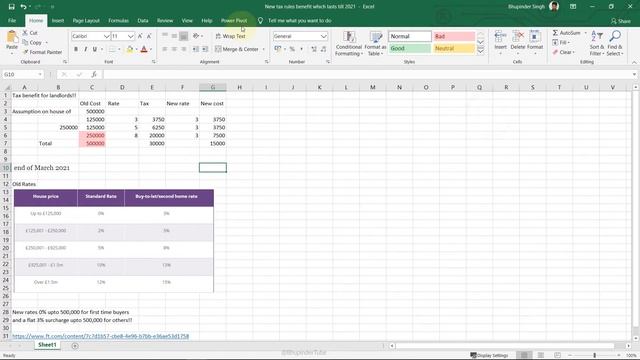Click AutoSum

[x=566, y=33]
